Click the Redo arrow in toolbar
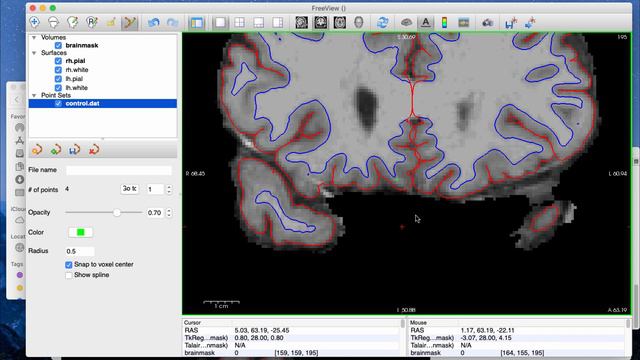640x360 pixels. [x=173, y=22]
